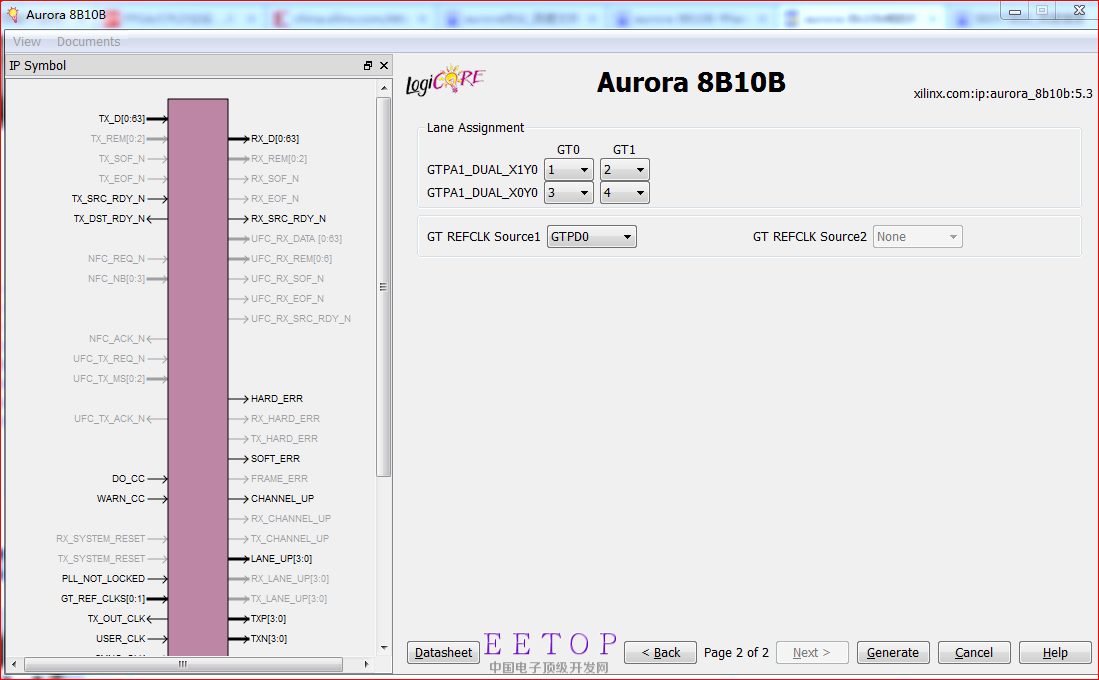Viewport: 1099px width, 680px height.
Task: Click the scroll up arrow in IP Symbol
Action: 383,88
